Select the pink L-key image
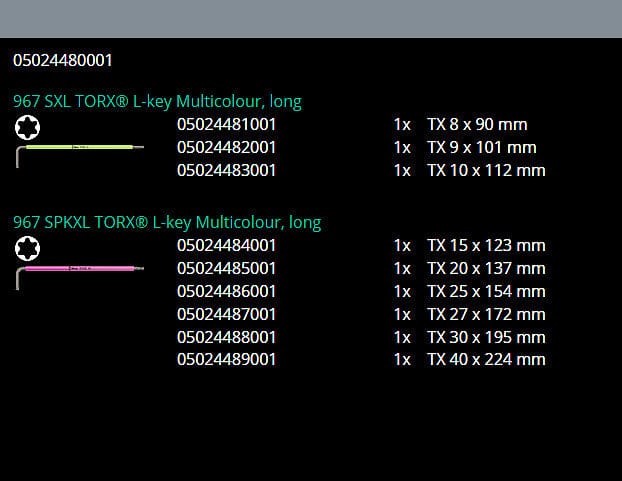The height and width of the screenshot is (481, 622). [x=80, y=269]
